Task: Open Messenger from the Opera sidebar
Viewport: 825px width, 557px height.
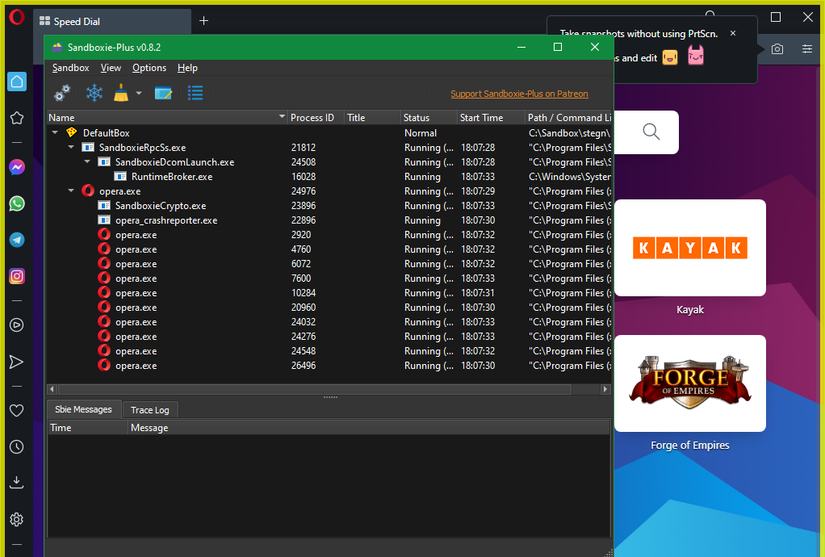Action: (x=16, y=167)
